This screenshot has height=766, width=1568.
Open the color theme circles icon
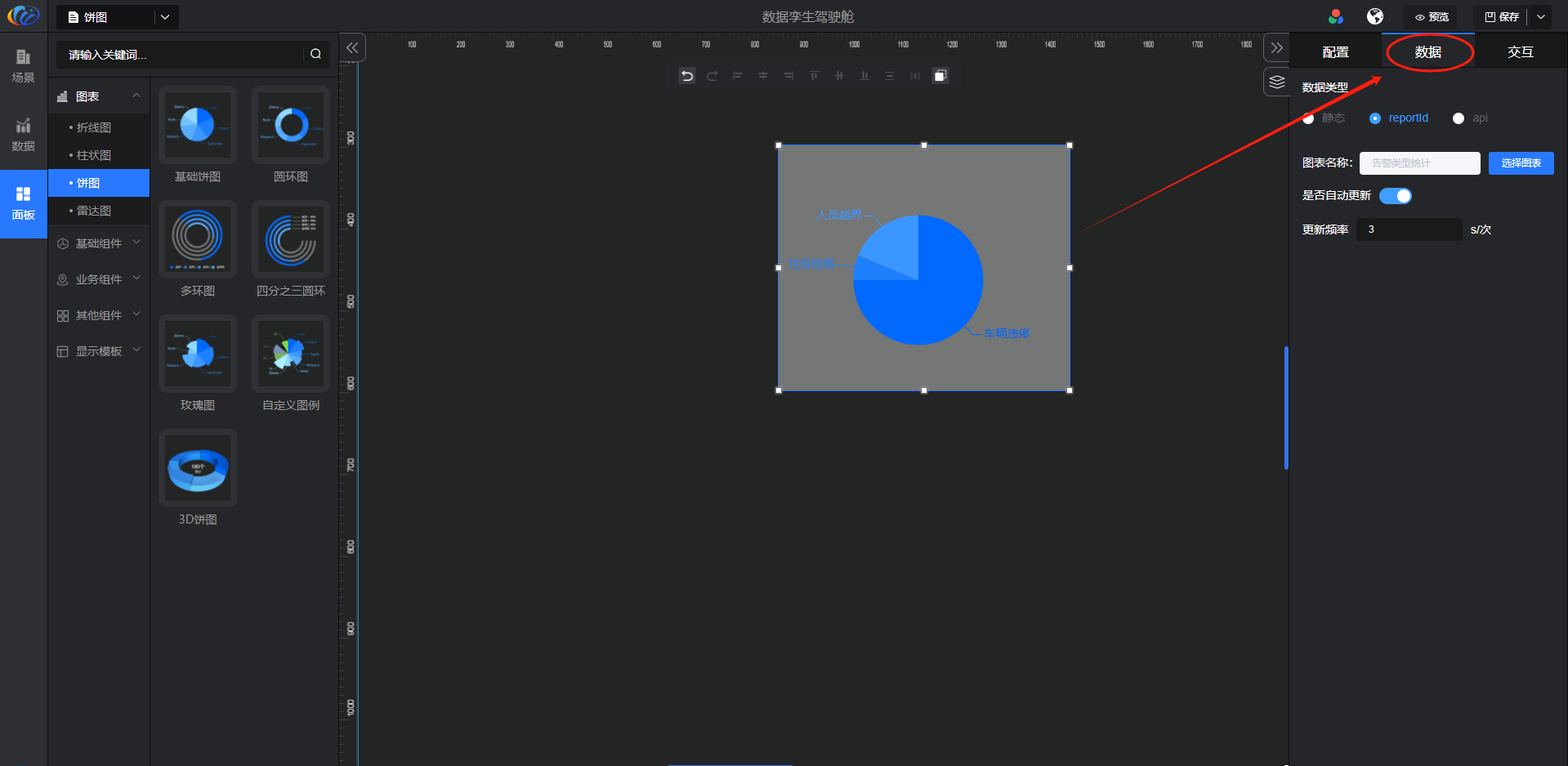[x=1336, y=16]
